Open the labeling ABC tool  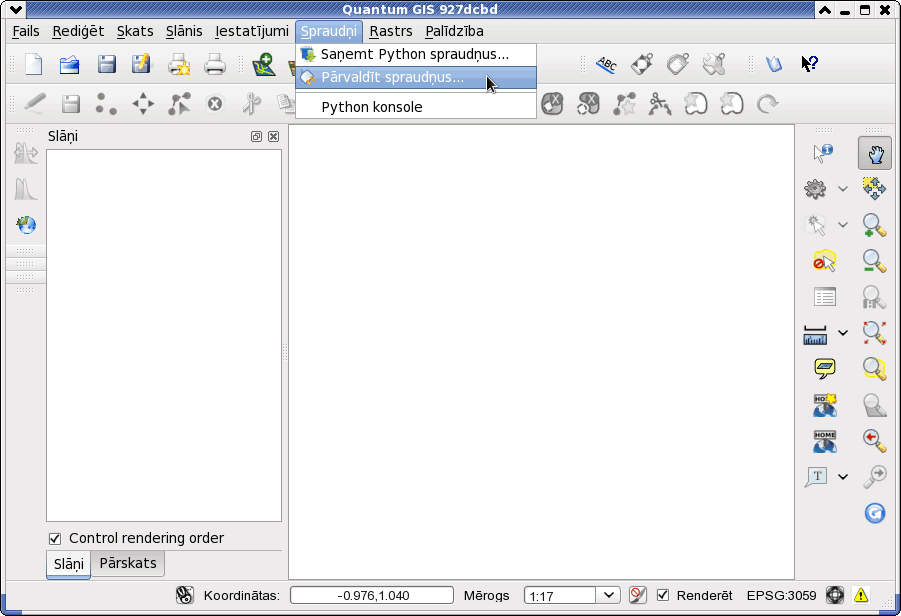click(x=607, y=64)
